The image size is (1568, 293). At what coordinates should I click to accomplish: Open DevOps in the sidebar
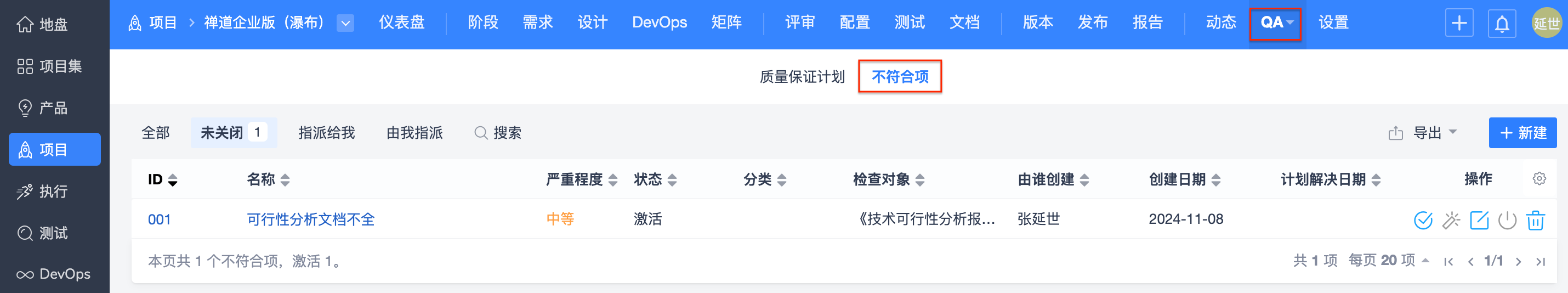(54, 274)
